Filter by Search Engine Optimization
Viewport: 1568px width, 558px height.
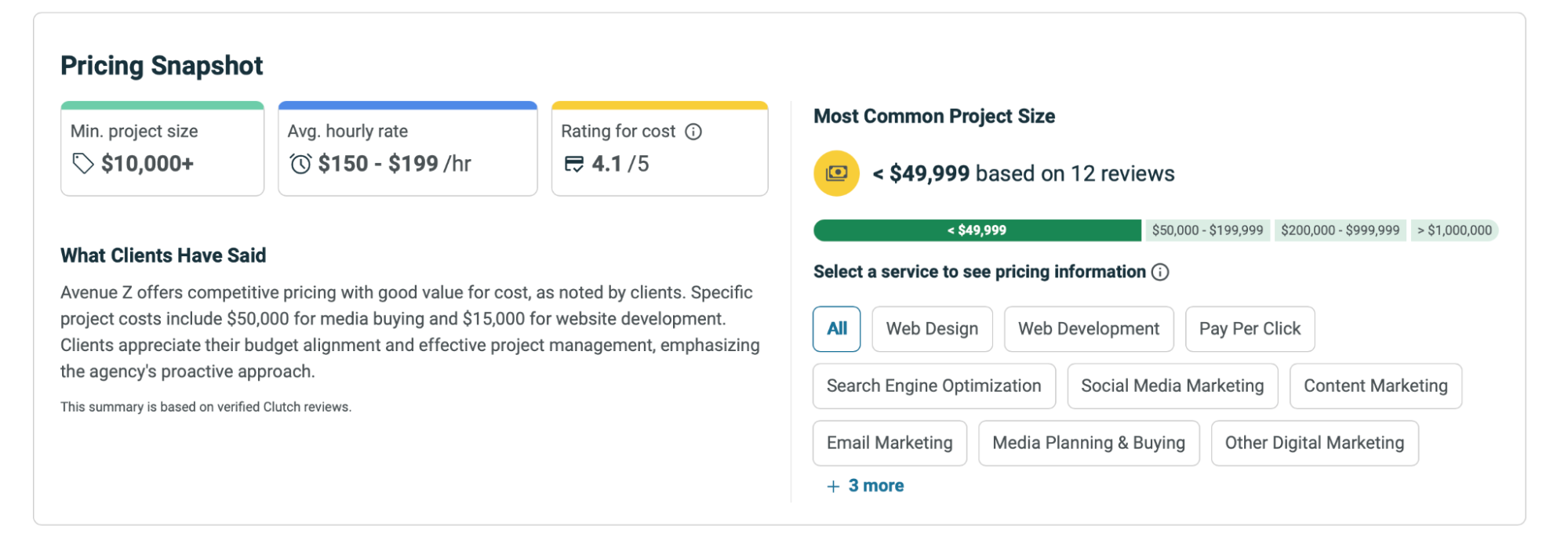click(x=933, y=386)
